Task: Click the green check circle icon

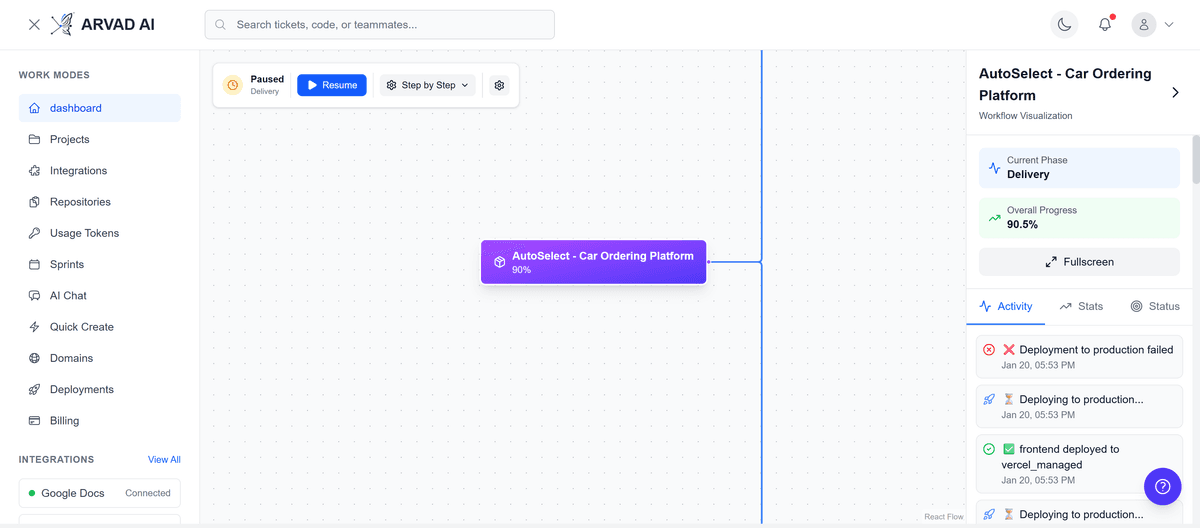Action: coord(989,449)
